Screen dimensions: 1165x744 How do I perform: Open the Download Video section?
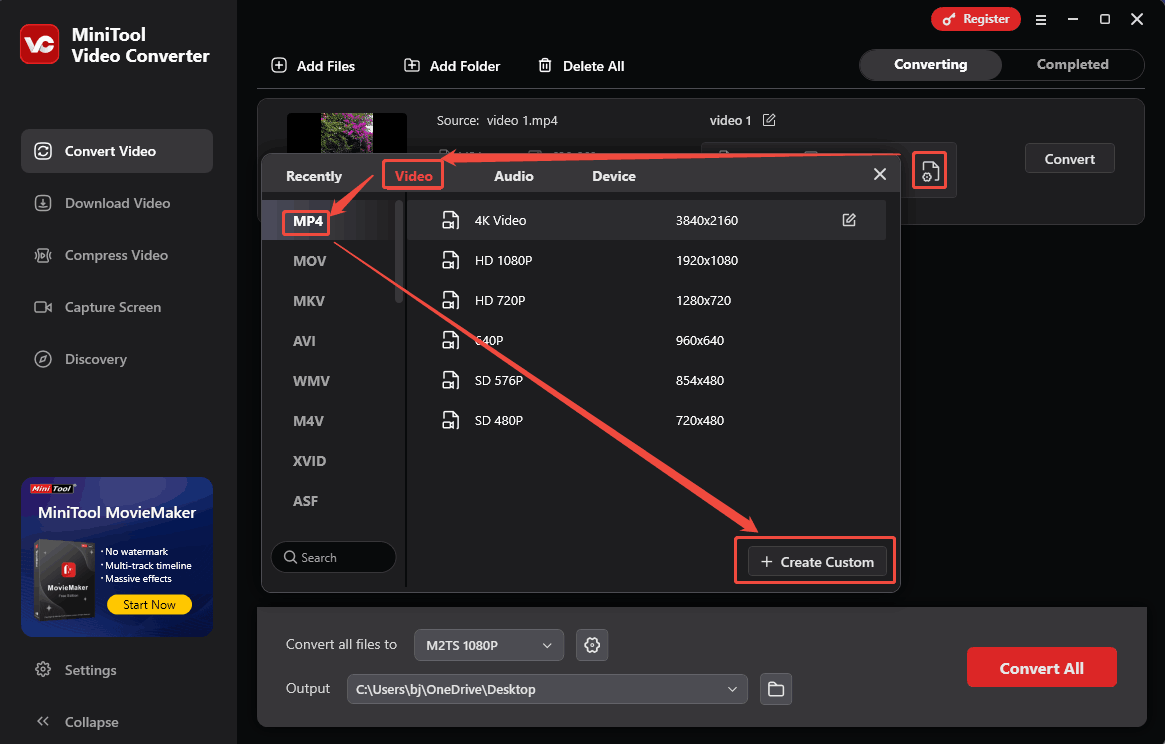117,203
